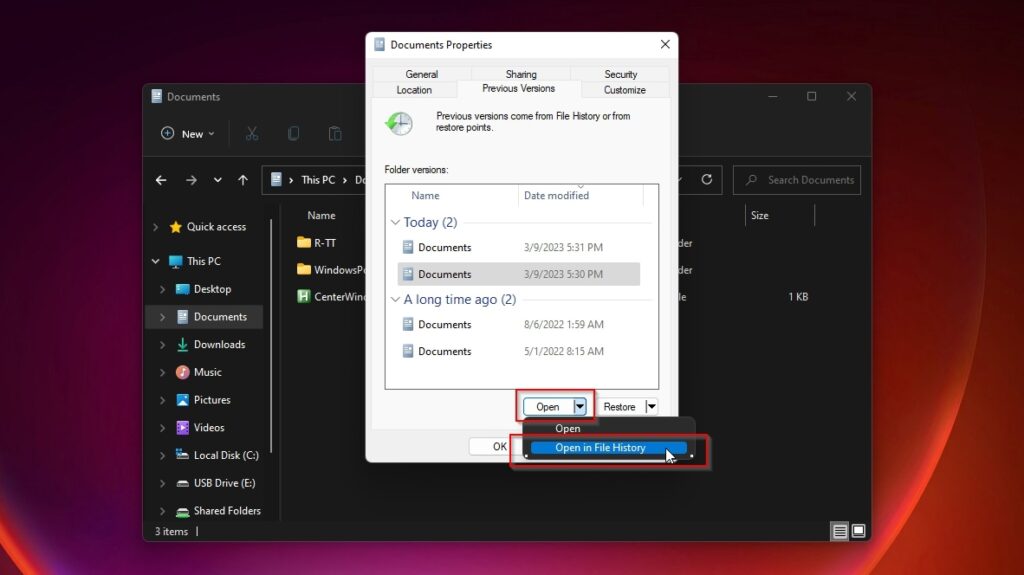Image resolution: width=1024 pixels, height=575 pixels.
Task: Choose Open in File History menu entry
Action: click(x=608, y=448)
